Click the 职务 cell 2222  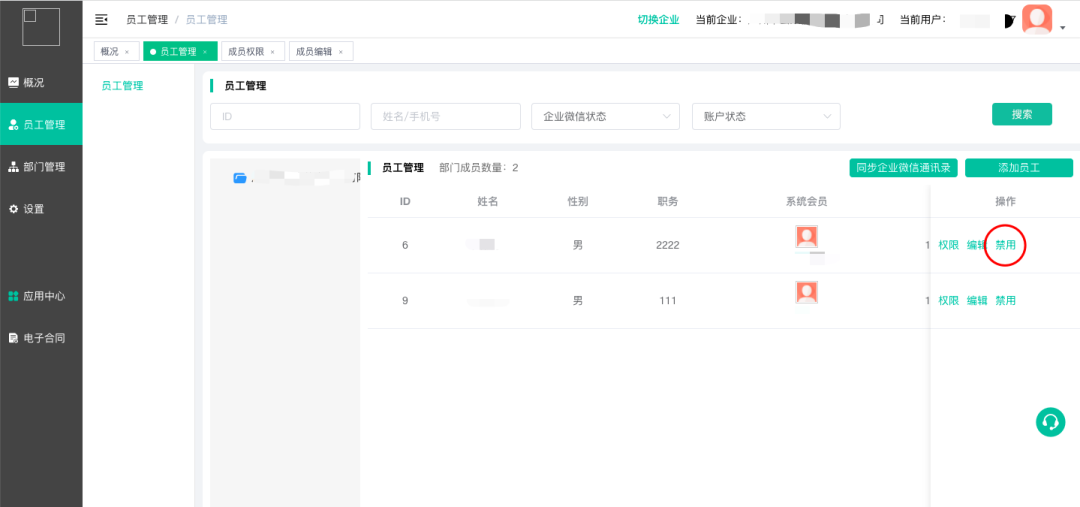coord(667,245)
